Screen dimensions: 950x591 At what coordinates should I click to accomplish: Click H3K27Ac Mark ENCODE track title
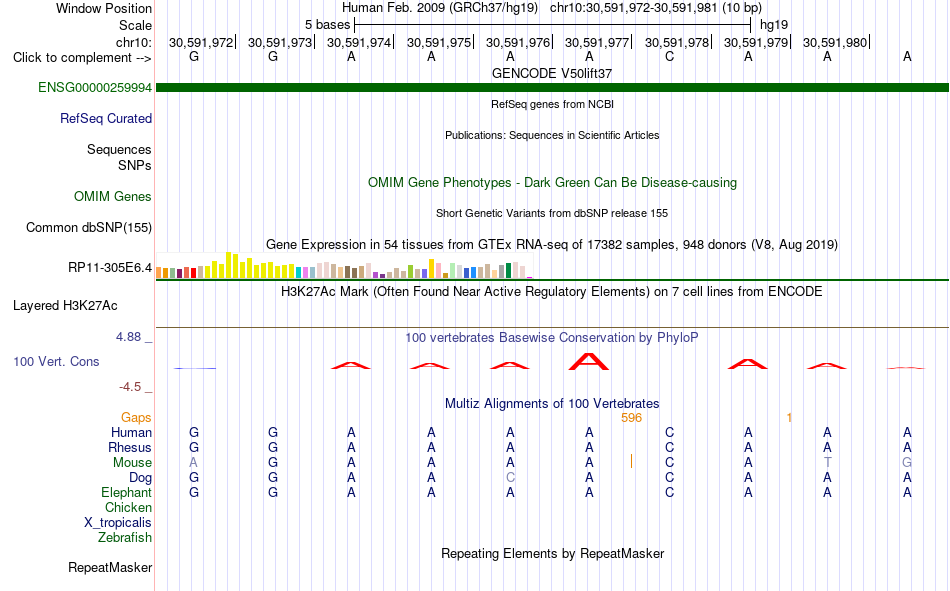[x=552, y=292]
